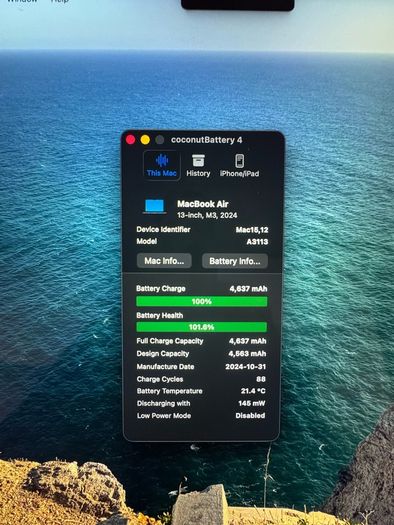
Task: Click the MacBook Air heading
Action: click(x=203, y=204)
